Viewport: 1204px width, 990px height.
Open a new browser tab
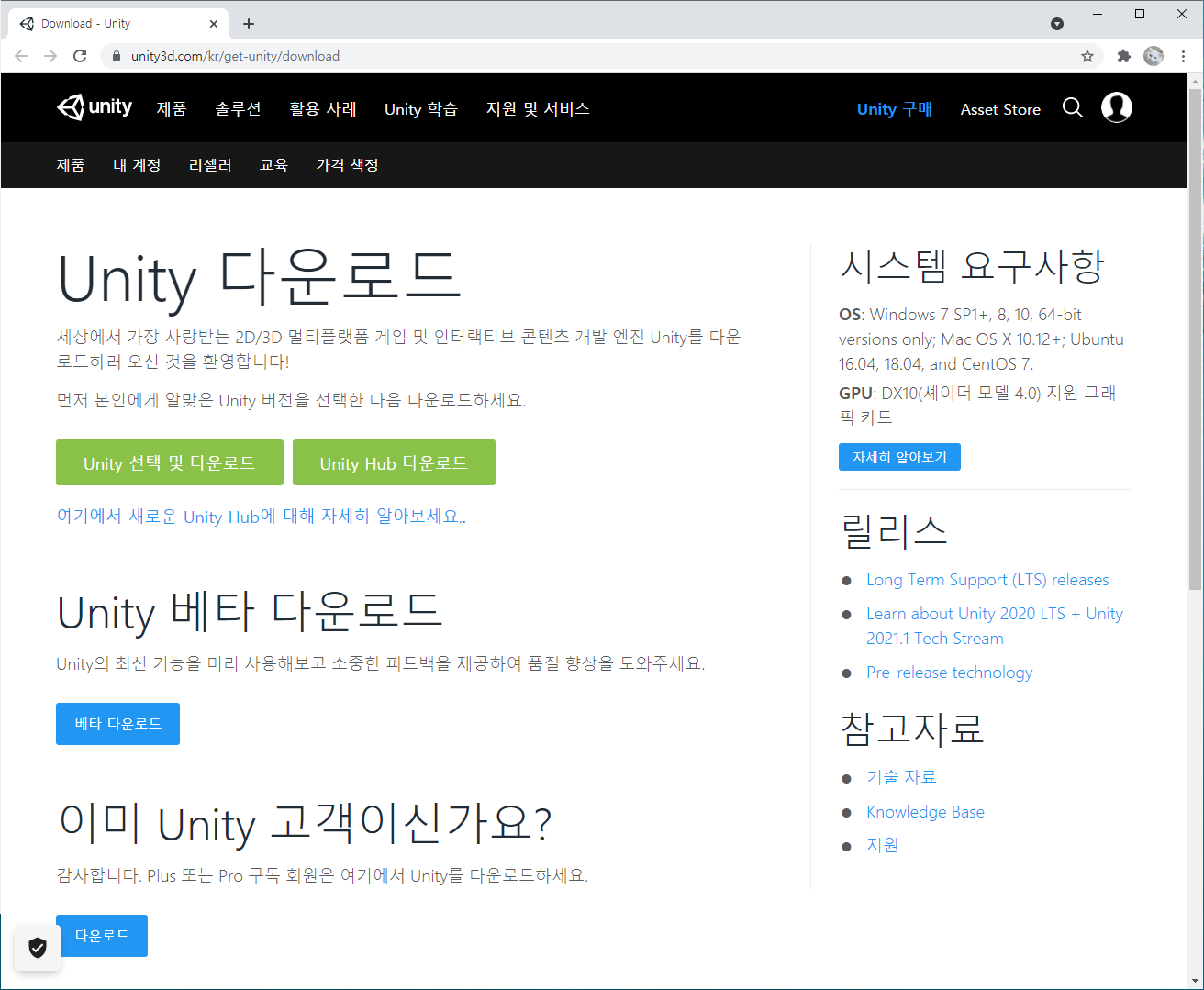(249, 24)
